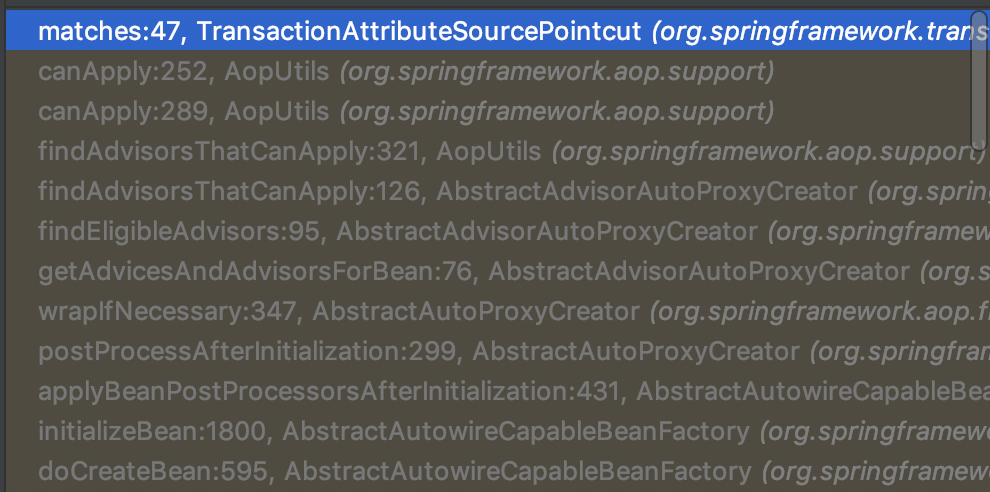This screenshot has height=492, width=990.
Task: Click AbstractAutowireCapableBeanFactory on the initializeBean row
Action: point(515,432)
